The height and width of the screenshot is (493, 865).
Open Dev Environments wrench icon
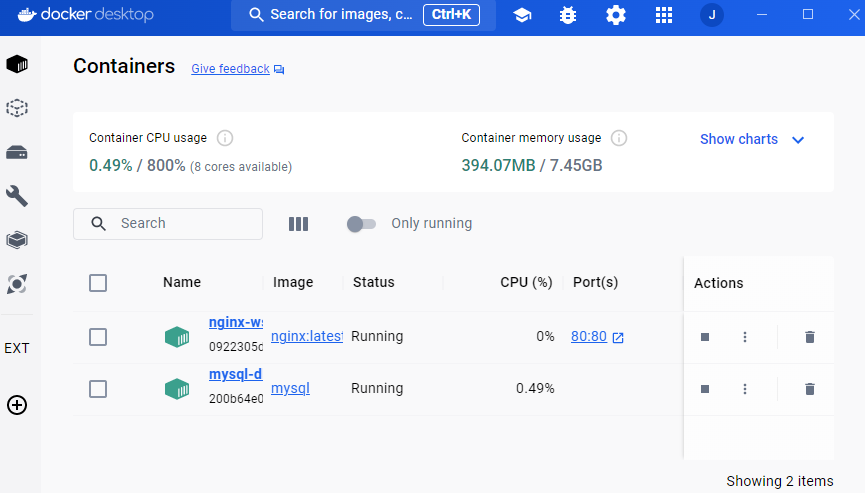17,196
